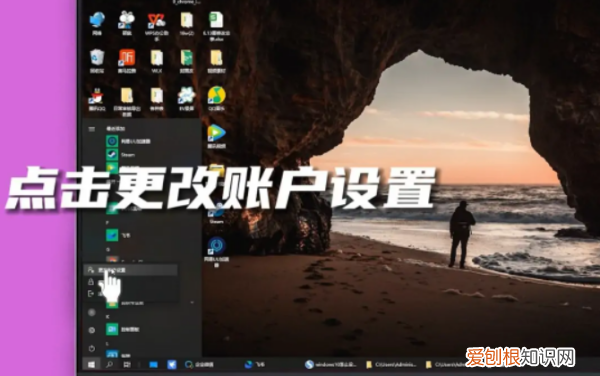Viewport: 600px width, 376px height.
Task: Open Settings gear in Start menu sidebar
Action: (91, 330)
